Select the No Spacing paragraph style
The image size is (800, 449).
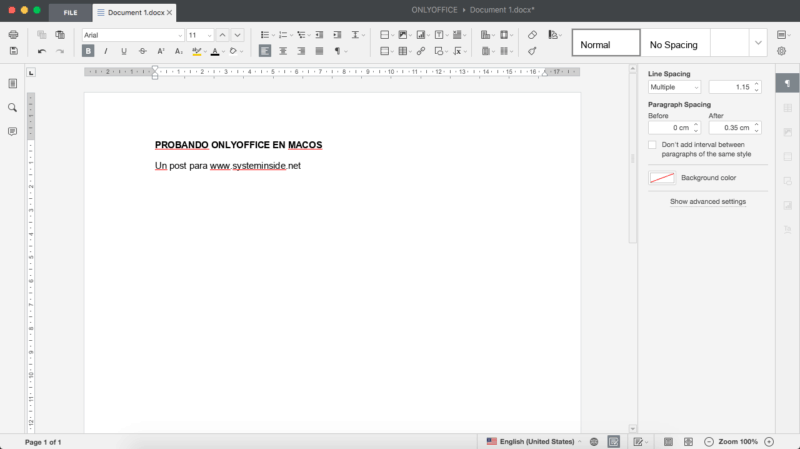pos(673,42)
